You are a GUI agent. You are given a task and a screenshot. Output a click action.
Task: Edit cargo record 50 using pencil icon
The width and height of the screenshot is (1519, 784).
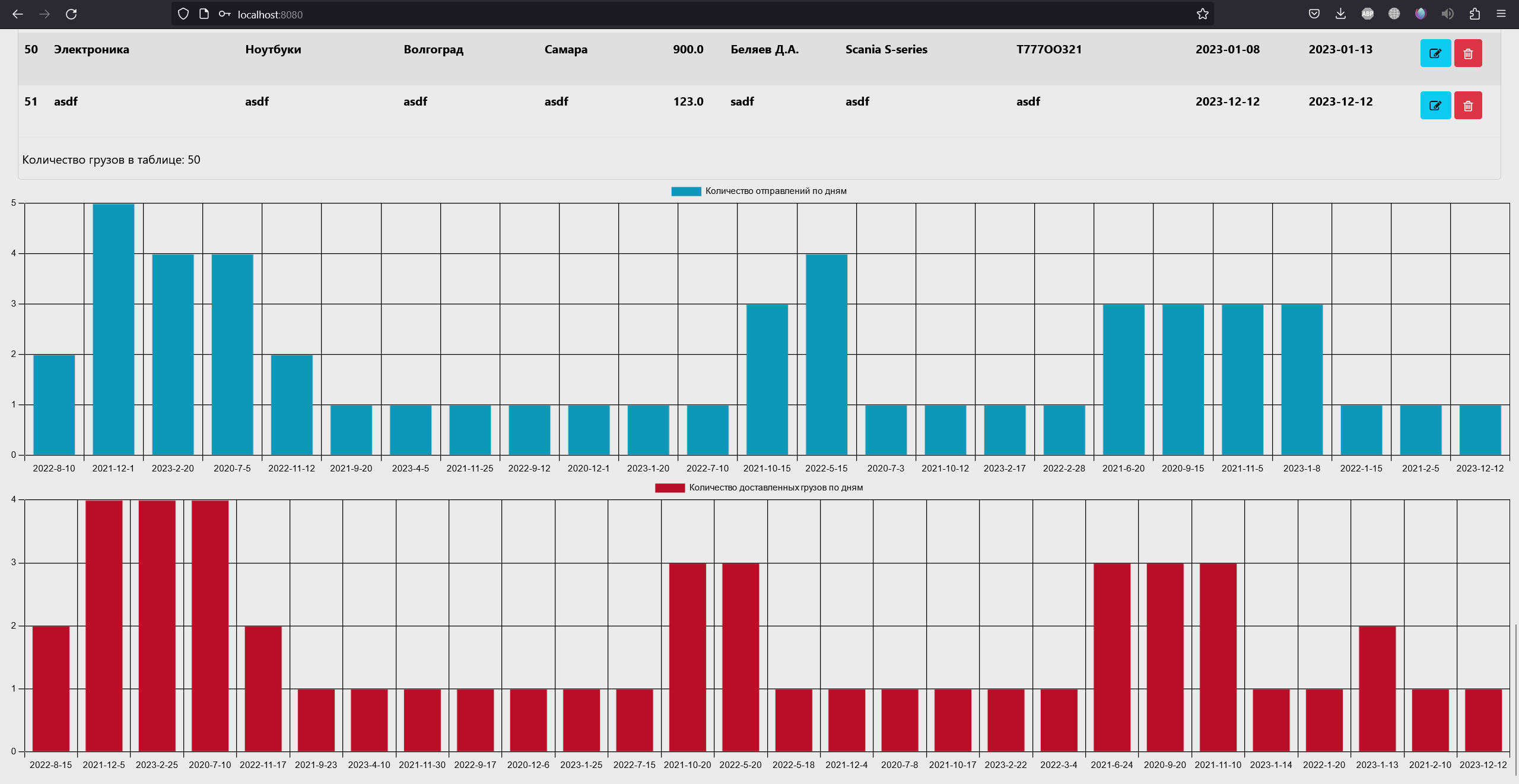[x=1435, y=53]
